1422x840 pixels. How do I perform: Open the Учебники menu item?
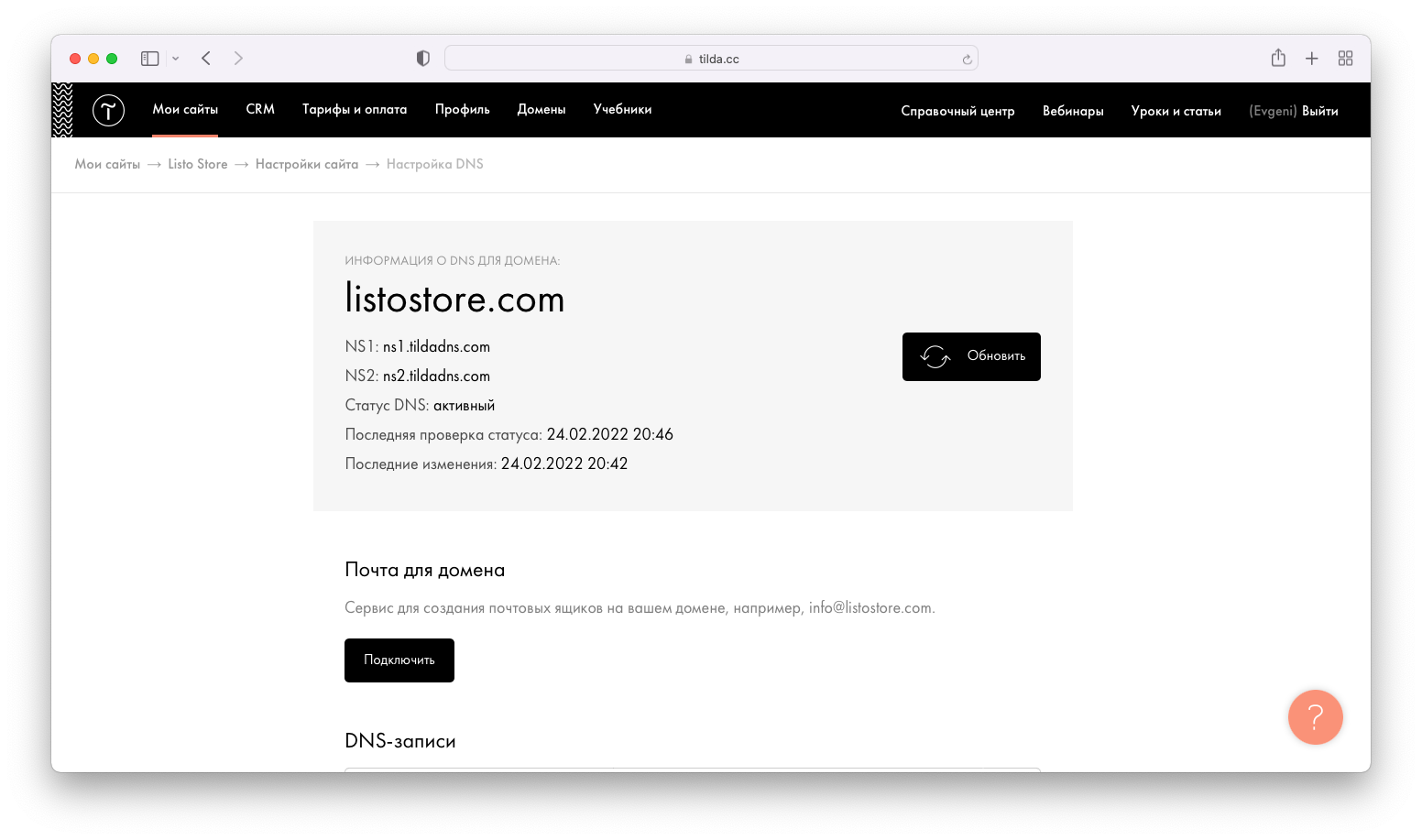[622, 109]
